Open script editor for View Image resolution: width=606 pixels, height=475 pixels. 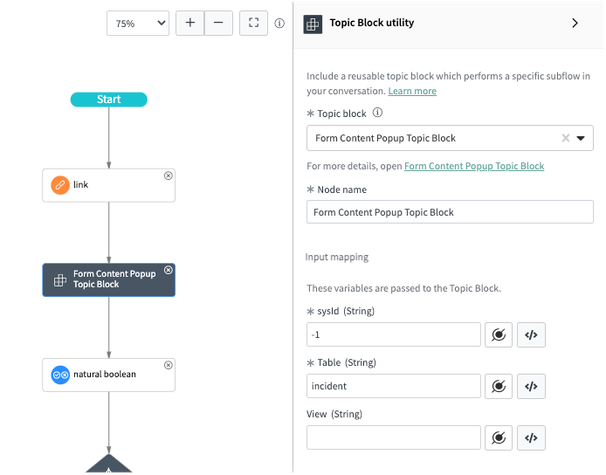pyautogui.click(x=531, y=438)
